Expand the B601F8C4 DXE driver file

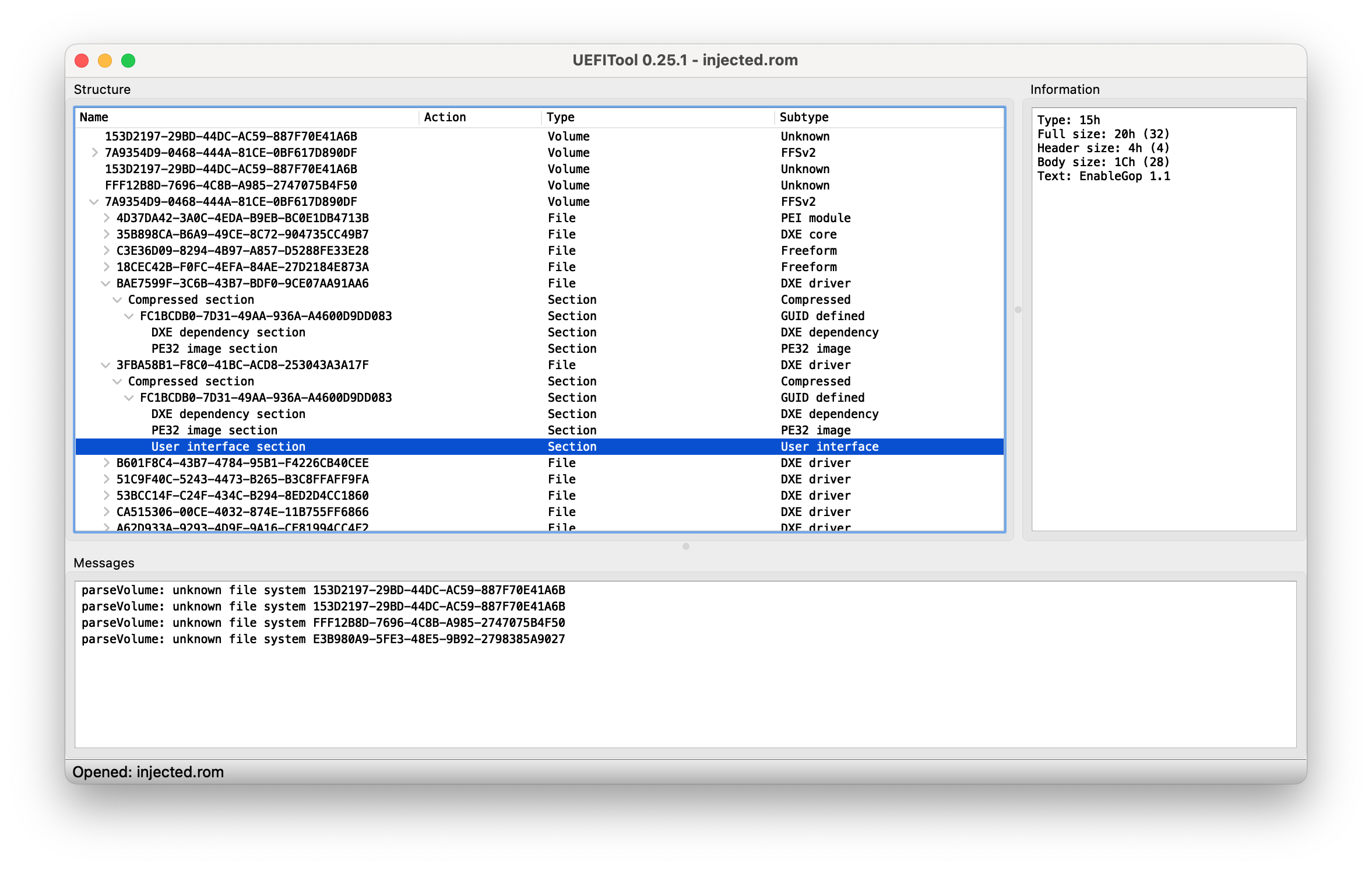click(x=106, y=463)
